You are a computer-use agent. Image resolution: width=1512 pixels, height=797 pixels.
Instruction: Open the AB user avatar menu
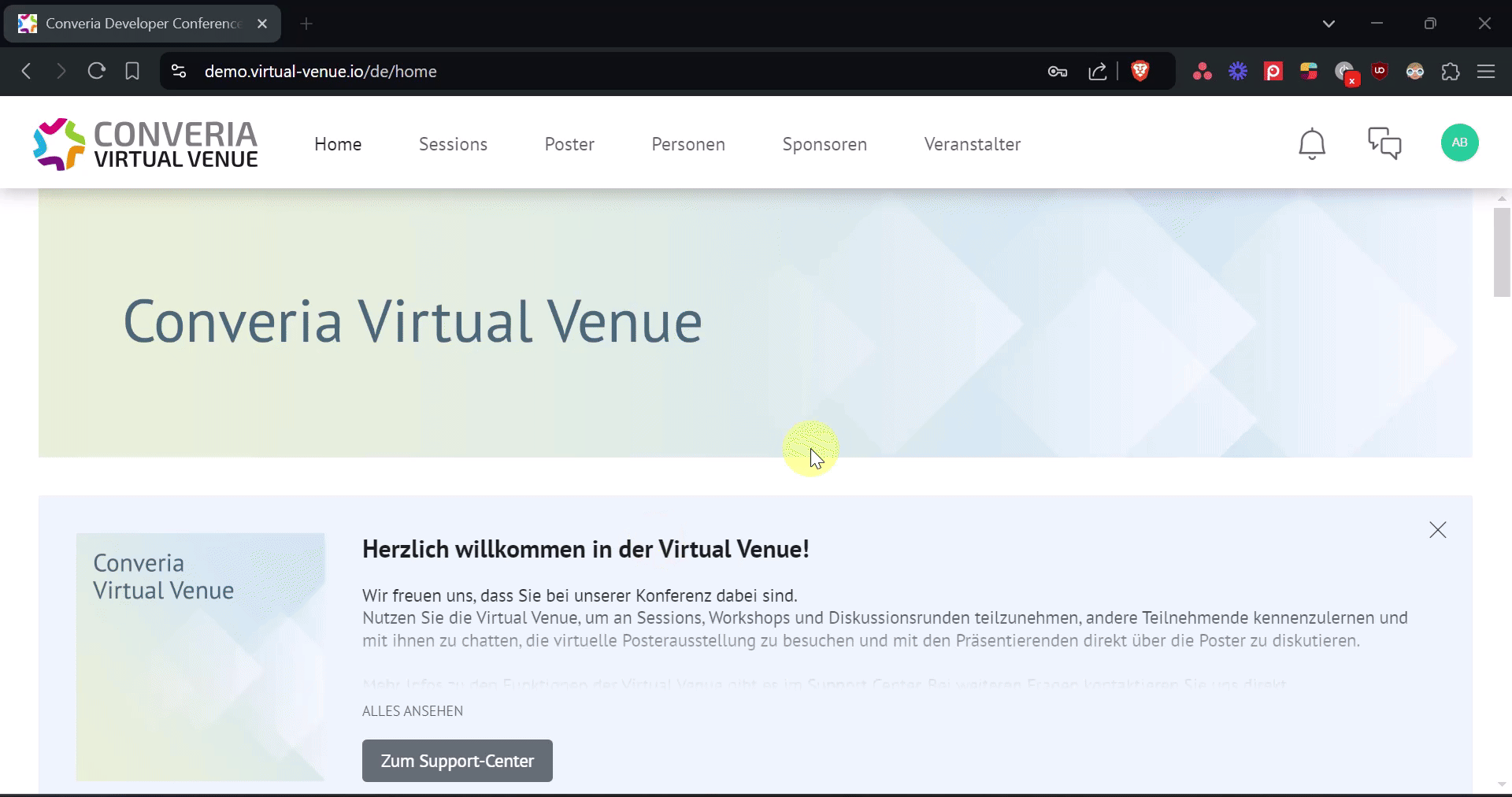(1459, 143)
